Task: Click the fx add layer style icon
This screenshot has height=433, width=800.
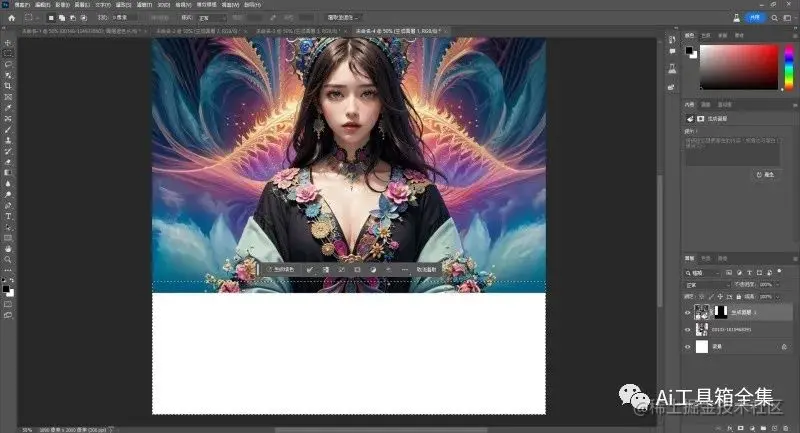Action: coord(730,428)
